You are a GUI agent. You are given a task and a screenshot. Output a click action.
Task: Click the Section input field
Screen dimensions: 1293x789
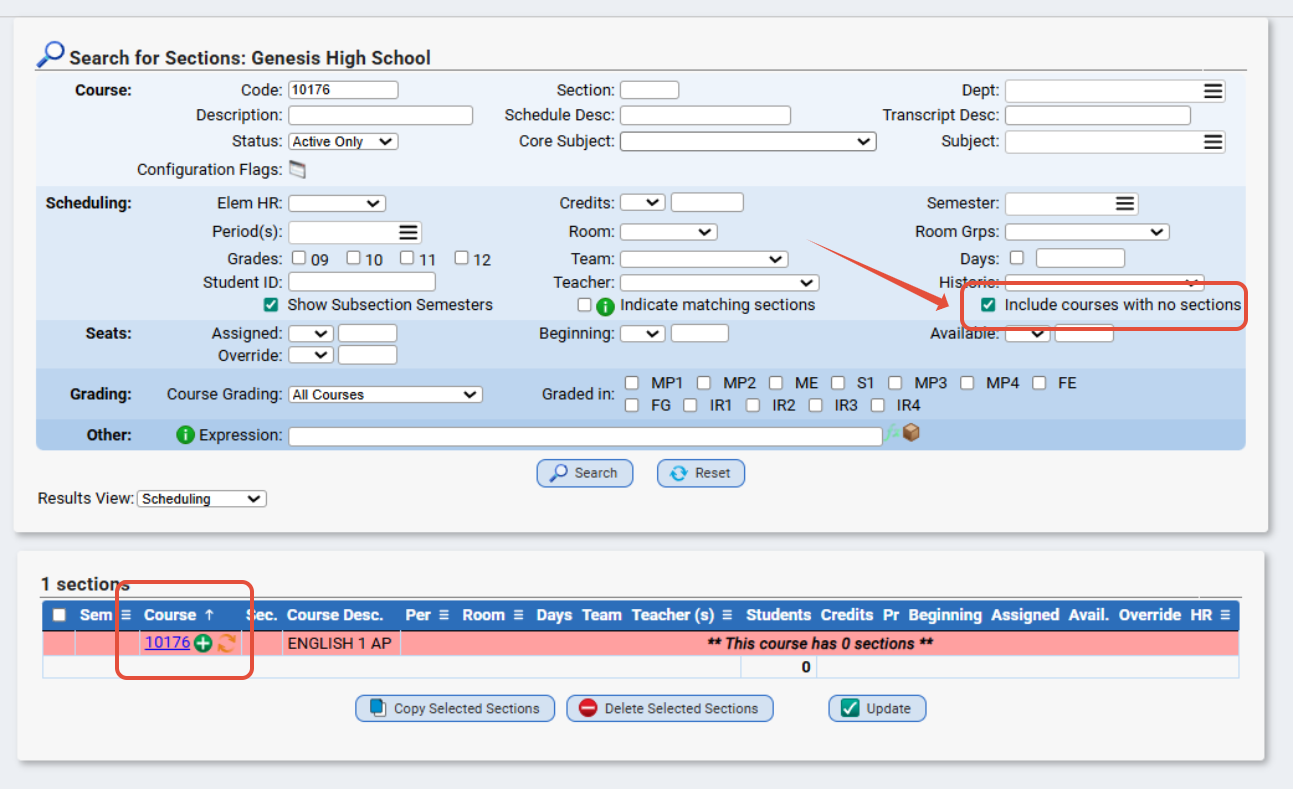pyautogui.click(x=649, y=90)
